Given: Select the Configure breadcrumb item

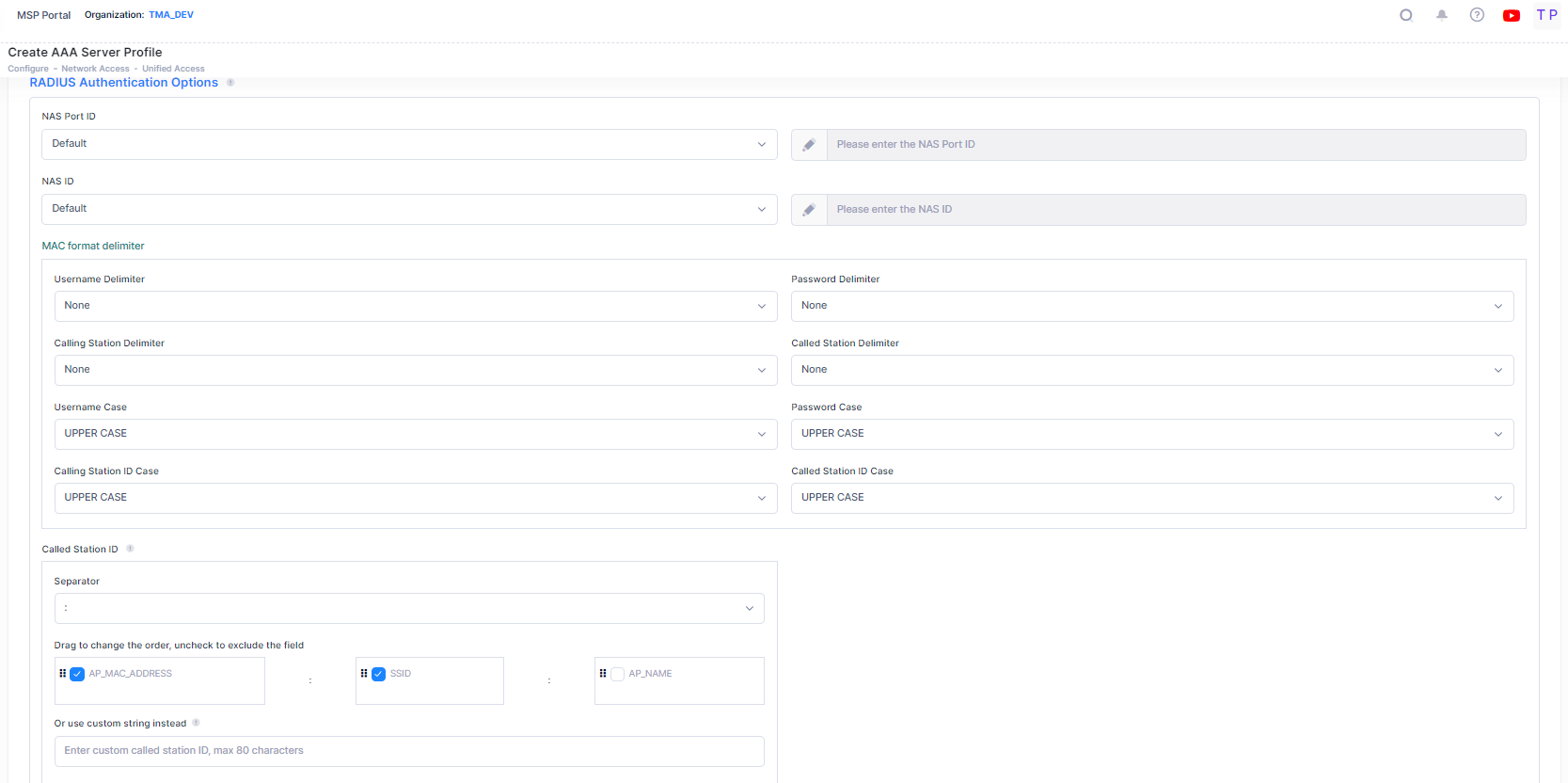Looking at the screenshot, I should (28, 69).
